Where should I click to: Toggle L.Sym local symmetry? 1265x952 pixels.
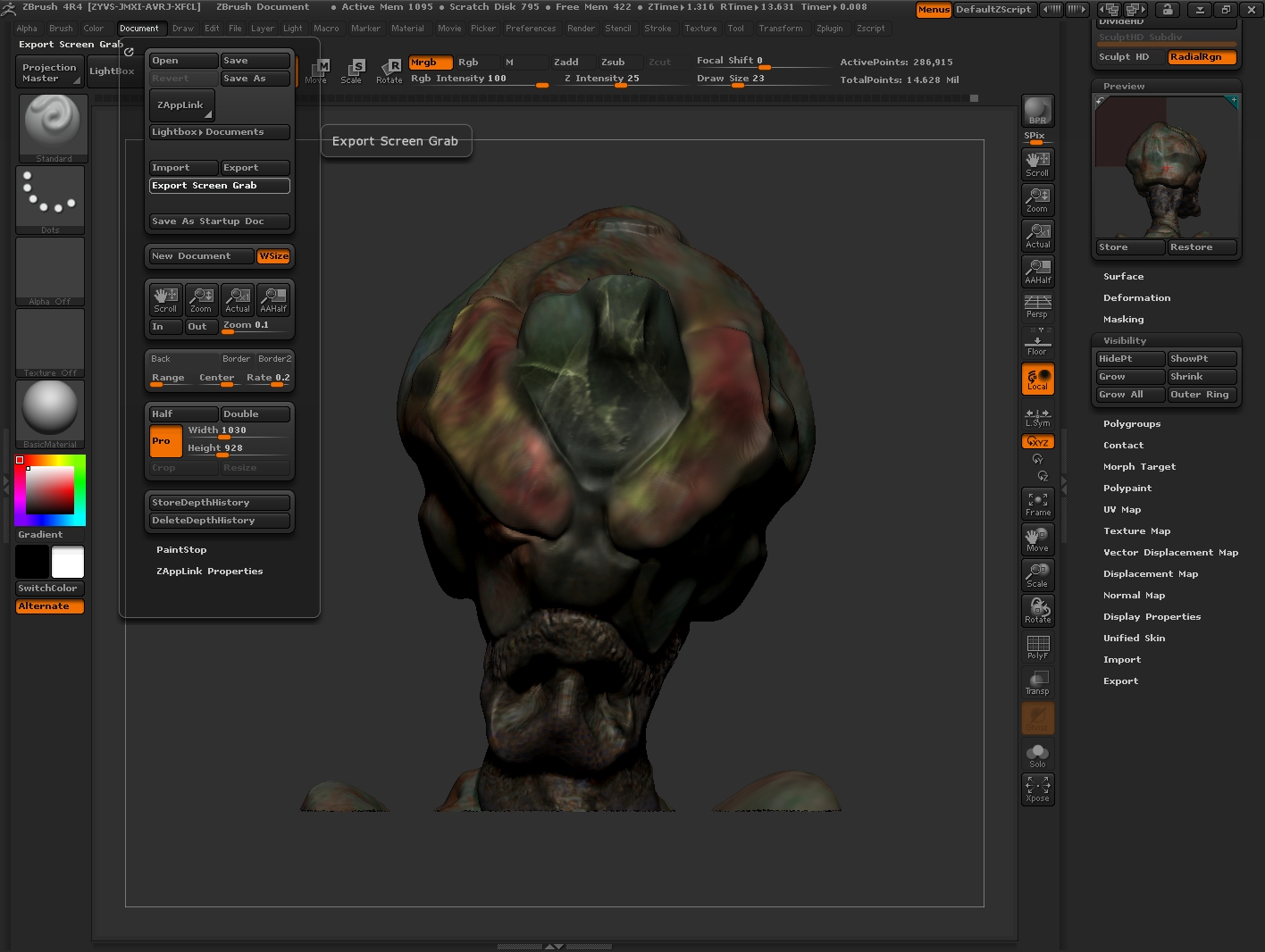point(1037,417)
